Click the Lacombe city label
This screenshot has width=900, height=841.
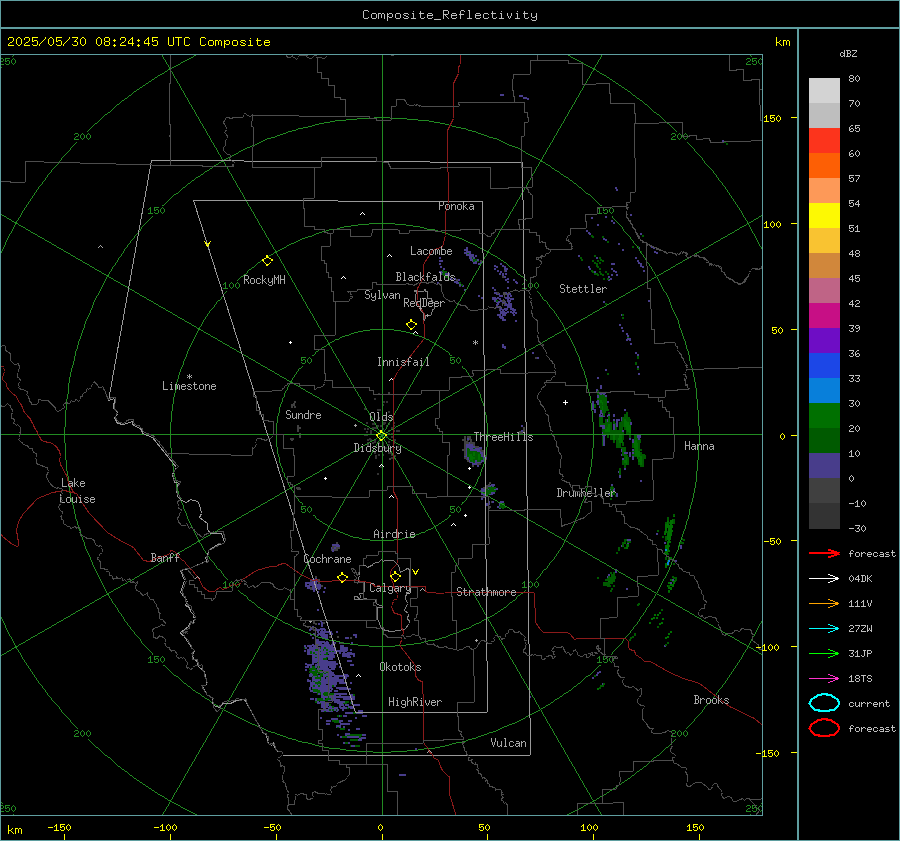point(431,251)
